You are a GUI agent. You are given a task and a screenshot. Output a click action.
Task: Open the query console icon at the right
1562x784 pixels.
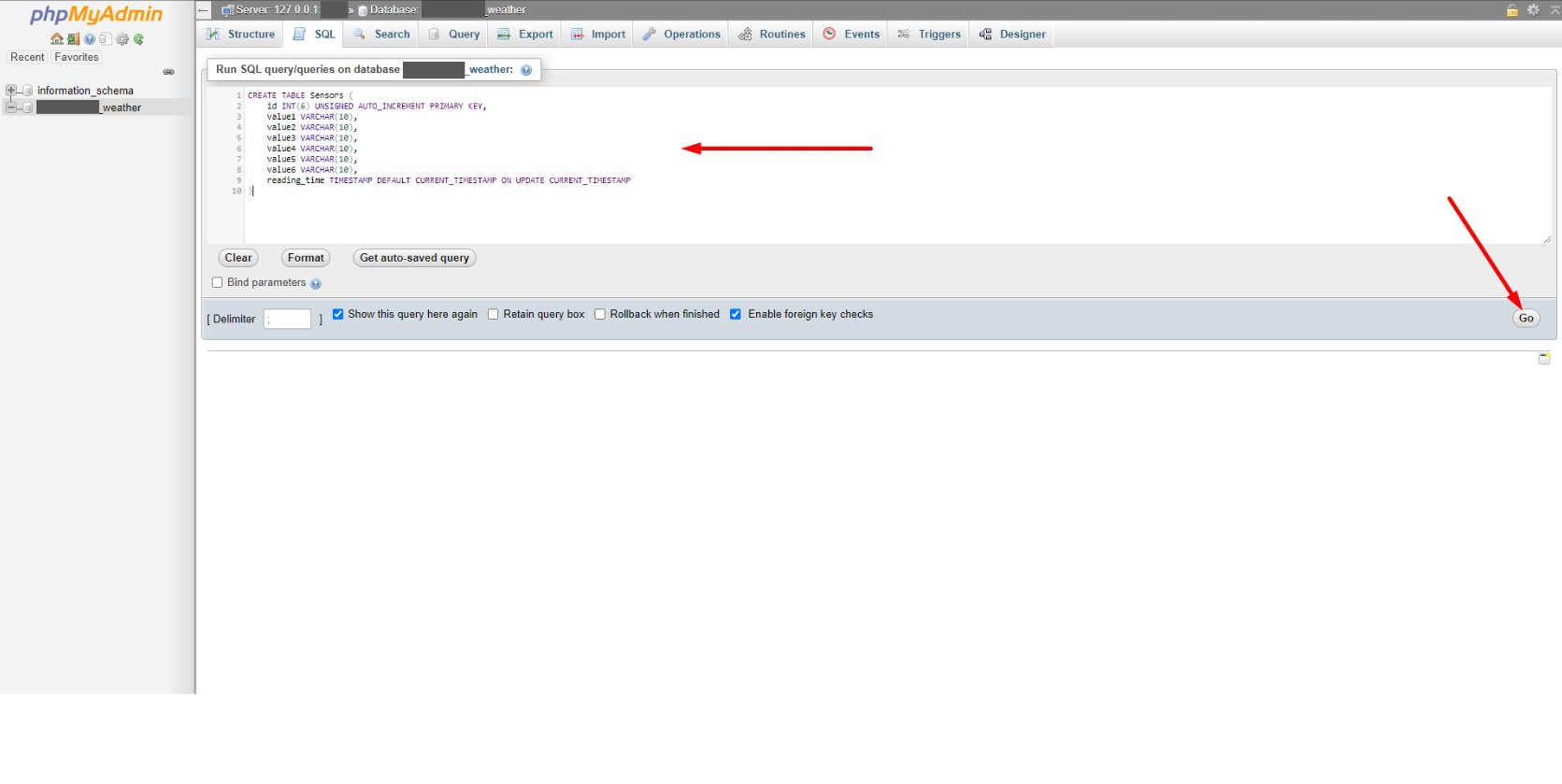point(1544,358)
